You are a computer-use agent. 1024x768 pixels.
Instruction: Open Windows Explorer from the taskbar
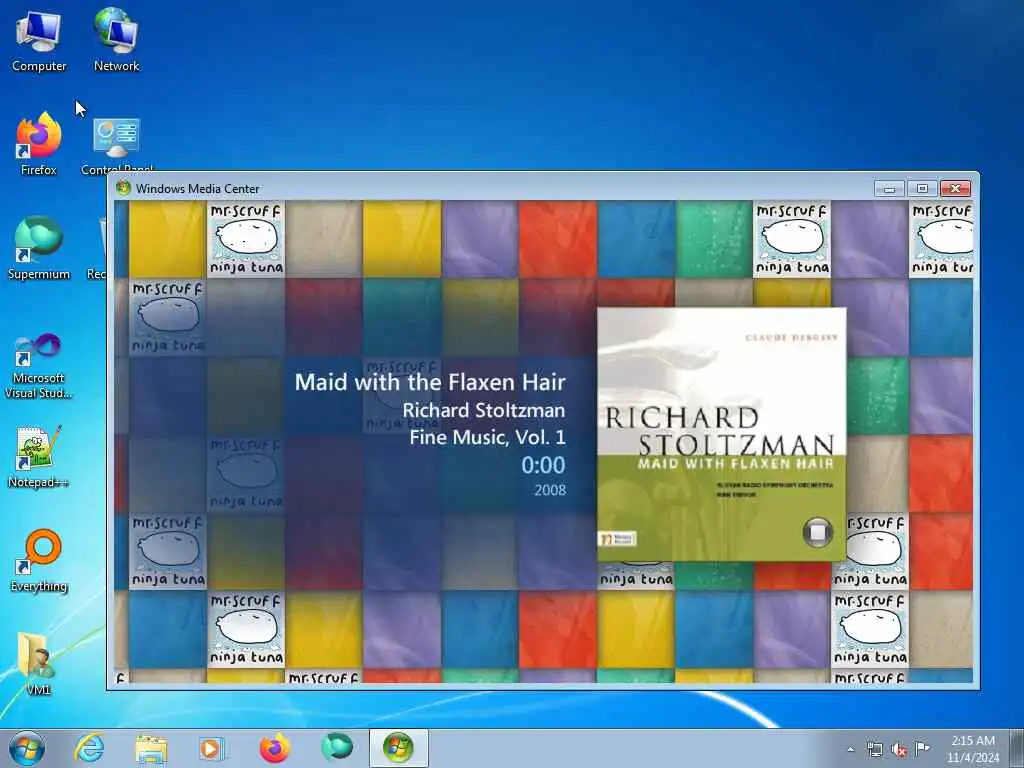(151, 748)
